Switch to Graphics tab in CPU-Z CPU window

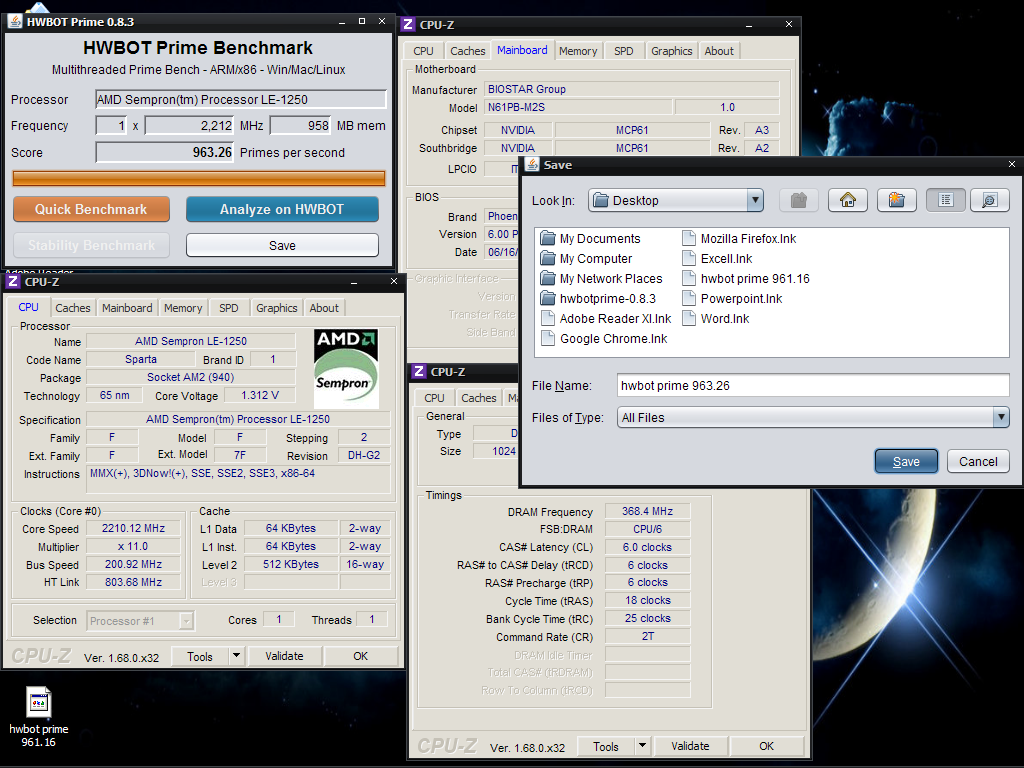pos(276,308)
